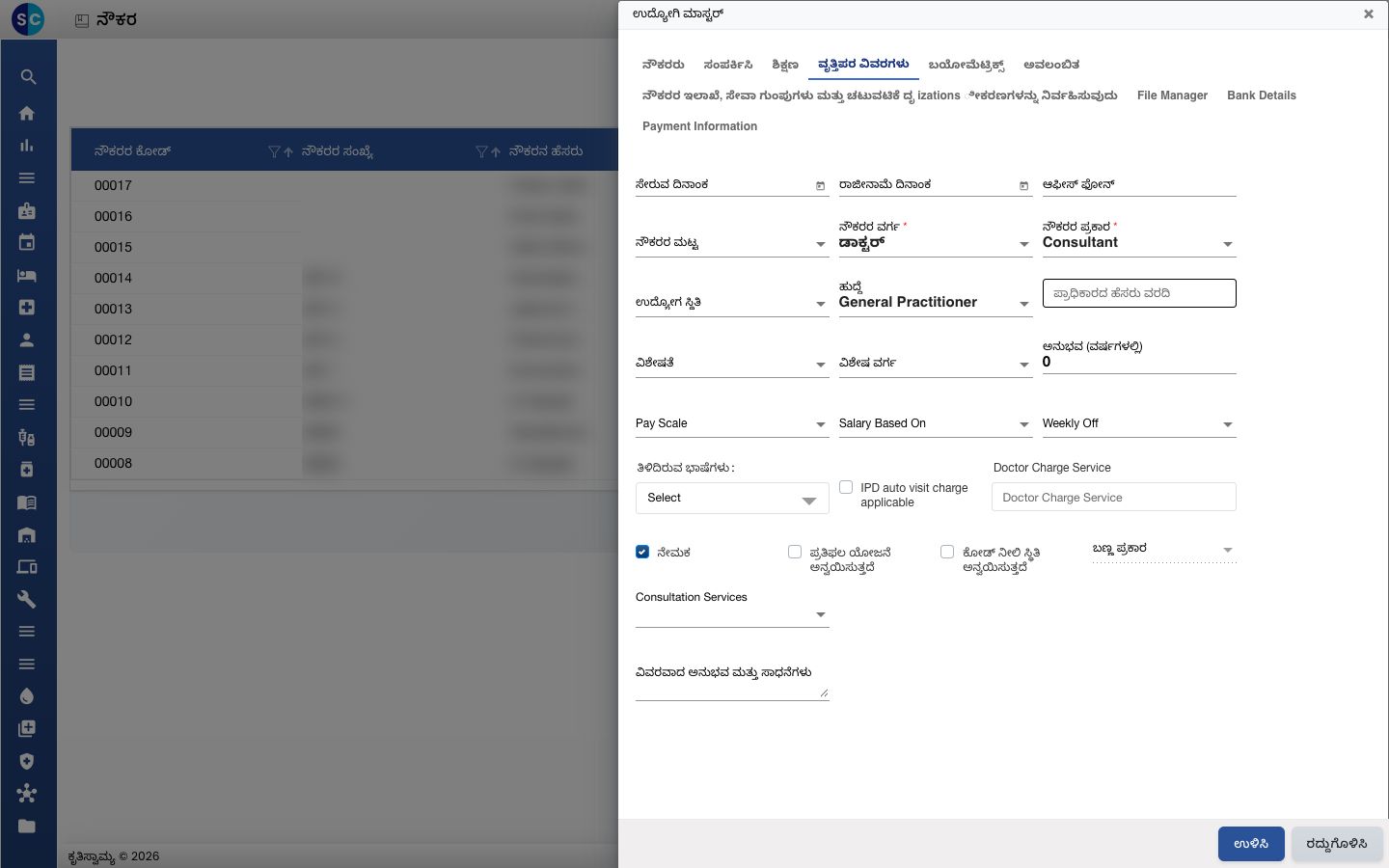Image resolution: width=1389 pixels, height=868 pixels.
Task: Expand the Pay Scale dropdown
Action: click(732, 424)
